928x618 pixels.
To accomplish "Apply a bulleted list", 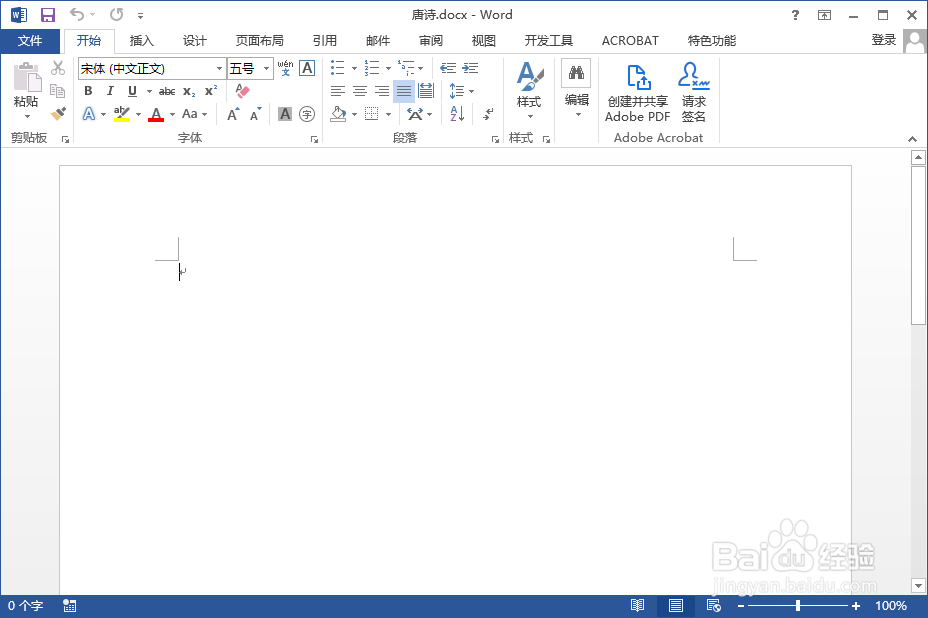I will click(x=337, y=68).
